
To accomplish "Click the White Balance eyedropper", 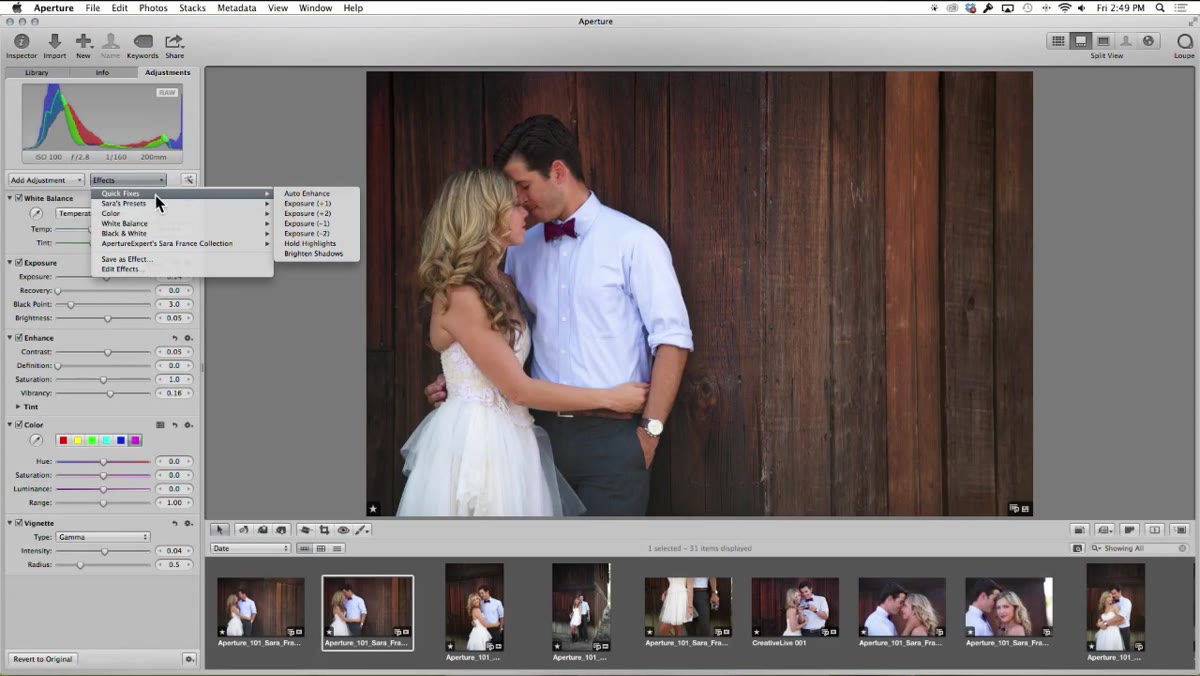I will [x=36, y=213].
